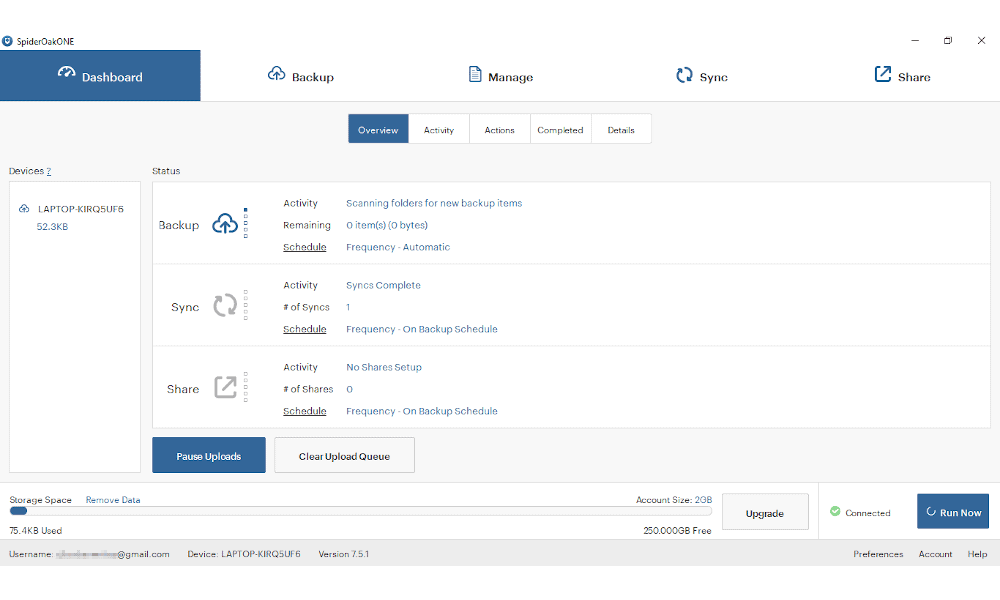Screen dimensions: 1000x600
Task: View the Details sub-tab
Action: click(621, 129)
